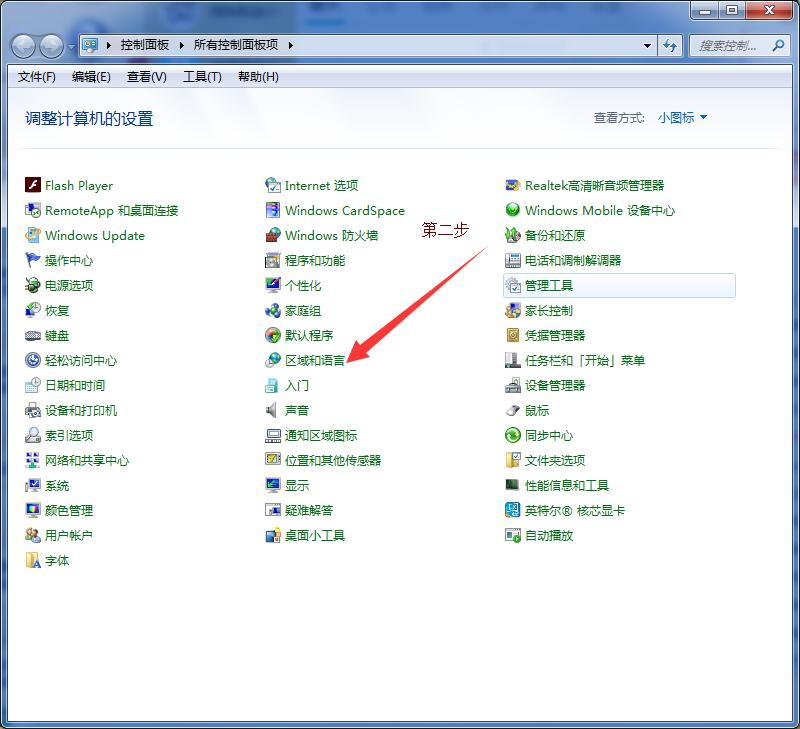Open 声音 settings
This screenshot has width=800, height=729.
(300, 410)
